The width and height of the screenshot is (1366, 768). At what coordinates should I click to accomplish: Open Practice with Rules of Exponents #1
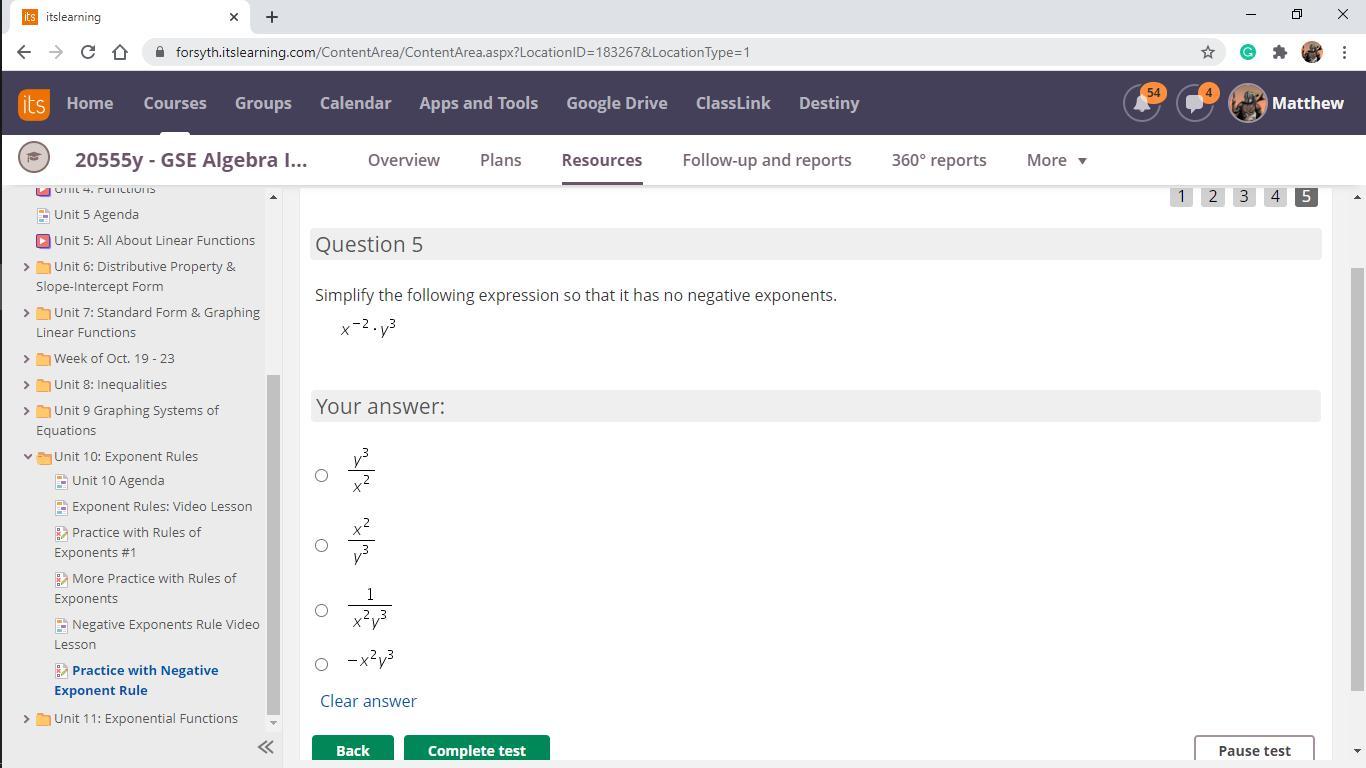click(127, 543)
